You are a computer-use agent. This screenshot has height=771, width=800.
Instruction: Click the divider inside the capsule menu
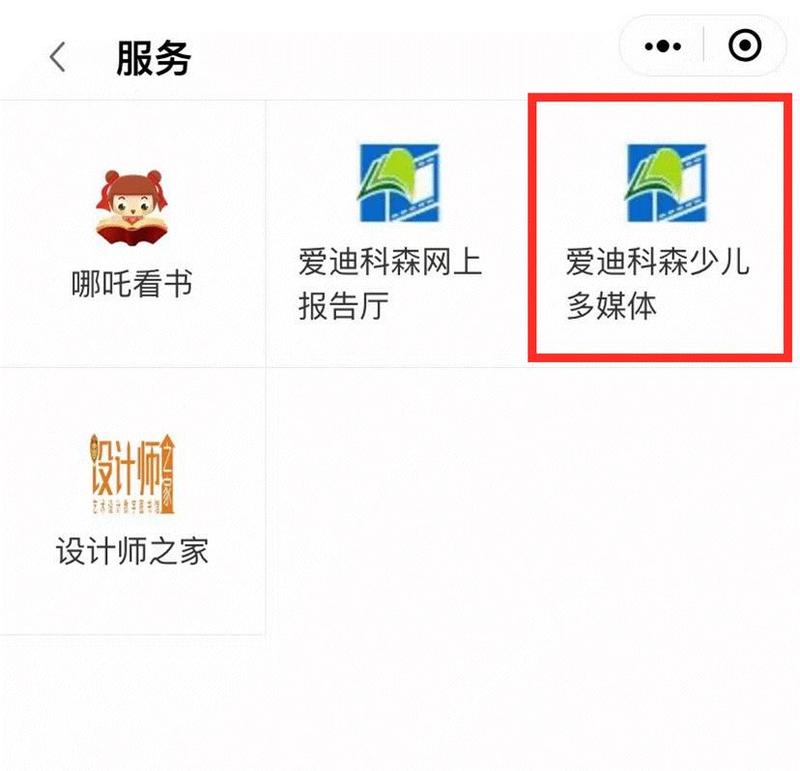click(704, 46)
